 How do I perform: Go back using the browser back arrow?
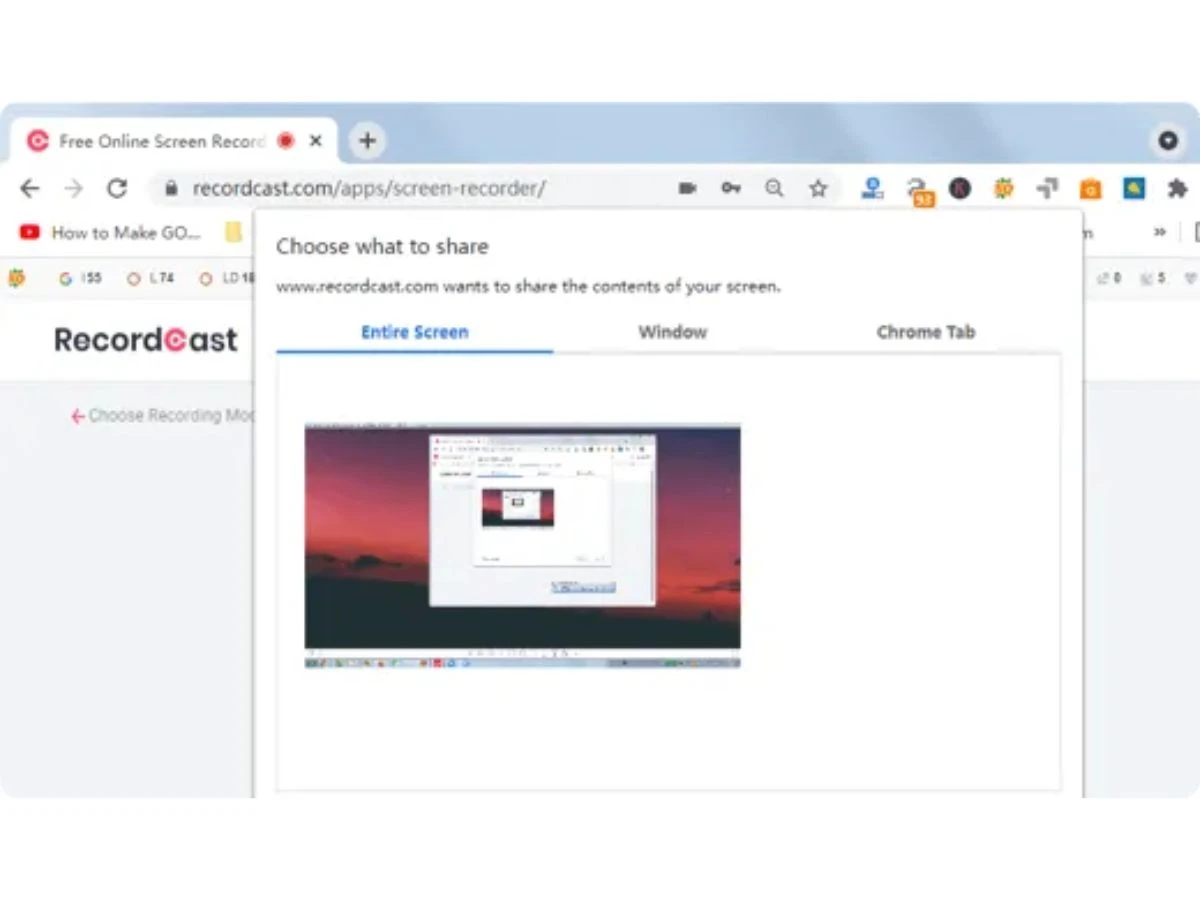point(30,188)
